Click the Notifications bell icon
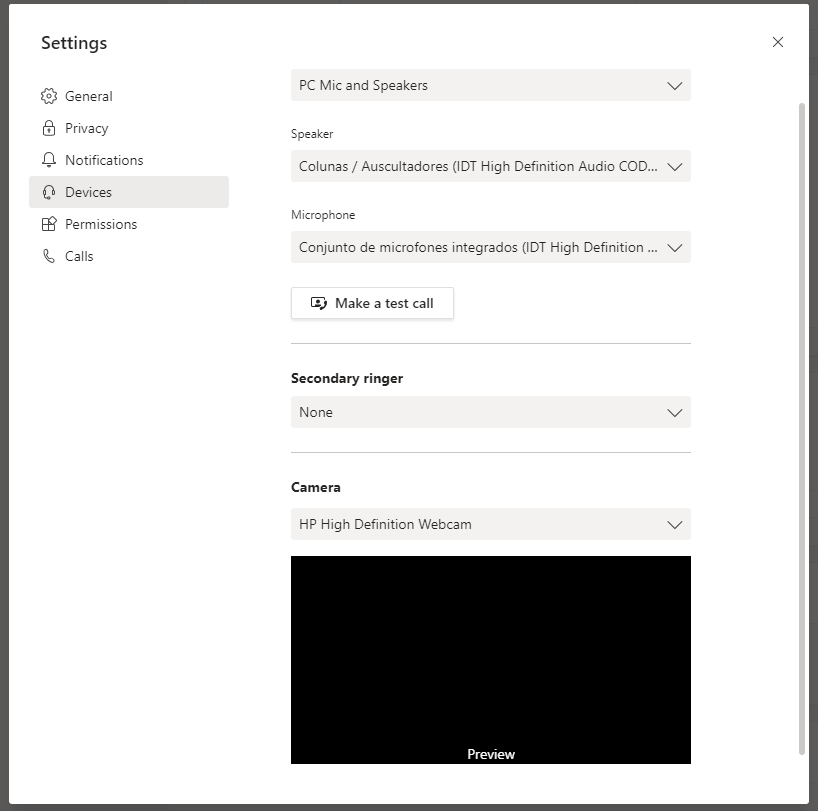This screenshot has width=818, height=811. click(49, 160)
